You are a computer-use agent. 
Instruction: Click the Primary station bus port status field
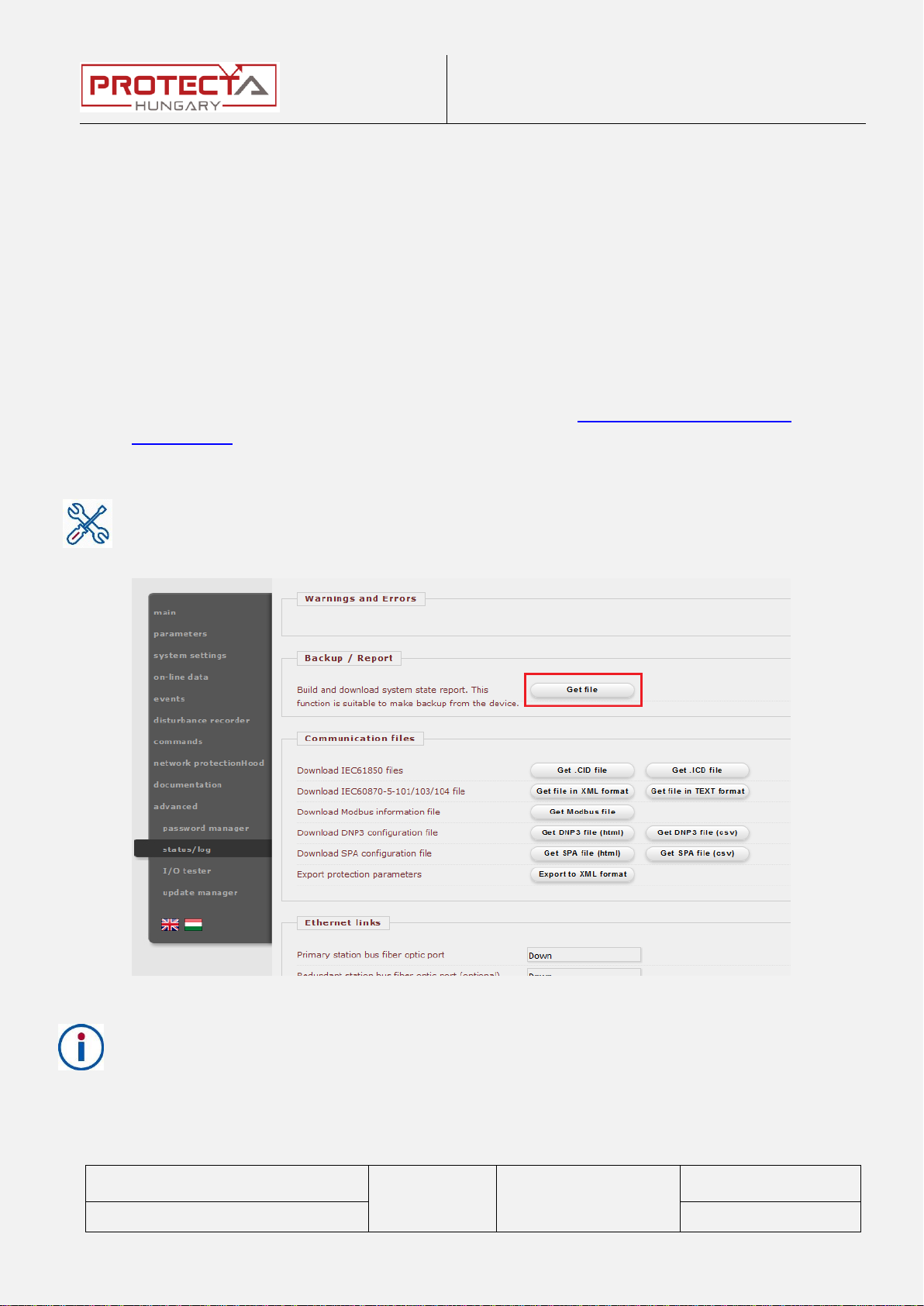(x=584, y=956)
